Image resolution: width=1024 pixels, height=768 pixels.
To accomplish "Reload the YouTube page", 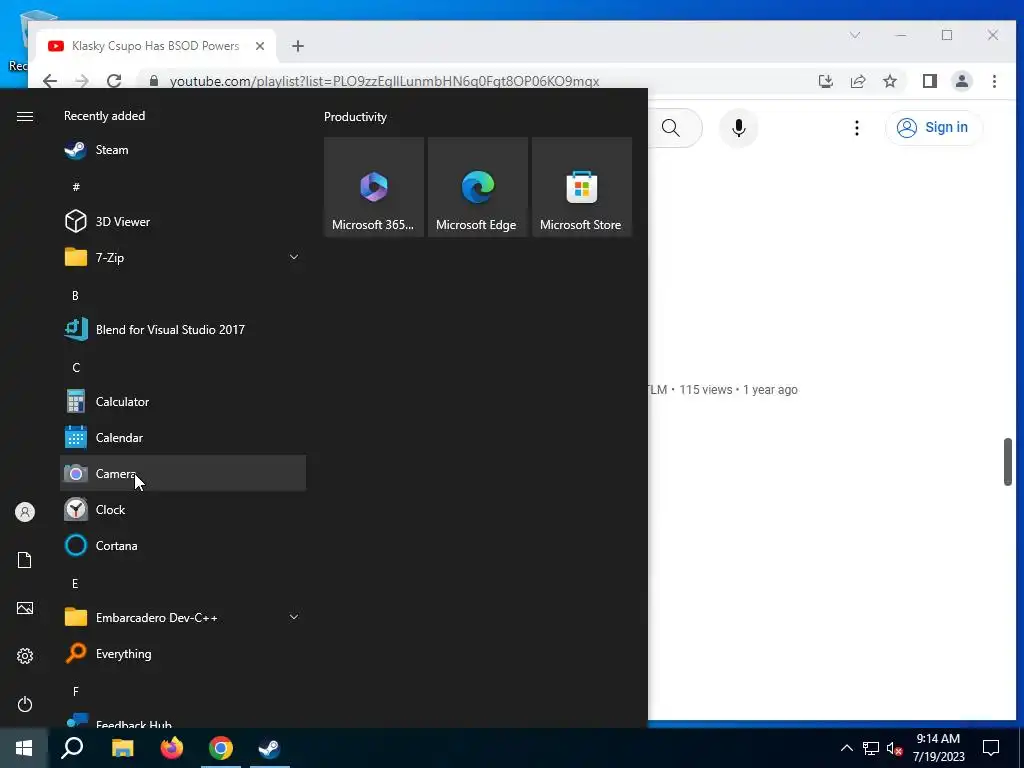I will (x=114, y=81).
